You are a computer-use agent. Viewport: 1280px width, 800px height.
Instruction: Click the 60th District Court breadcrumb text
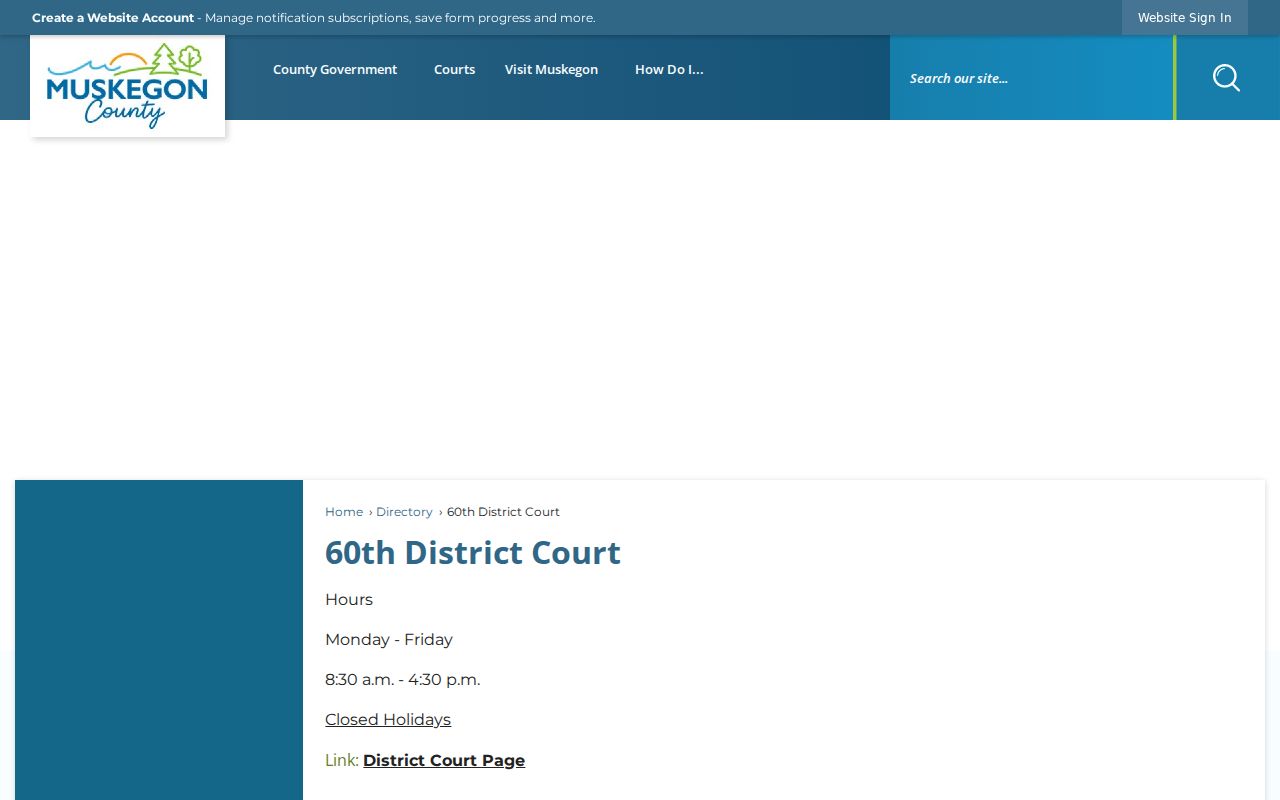pos(503,512)
